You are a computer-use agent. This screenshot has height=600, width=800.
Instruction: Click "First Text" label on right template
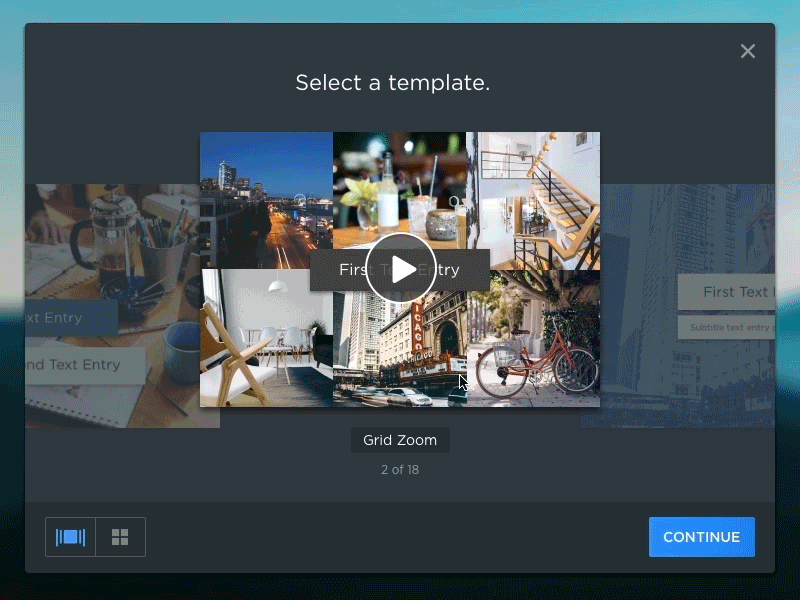728,292
